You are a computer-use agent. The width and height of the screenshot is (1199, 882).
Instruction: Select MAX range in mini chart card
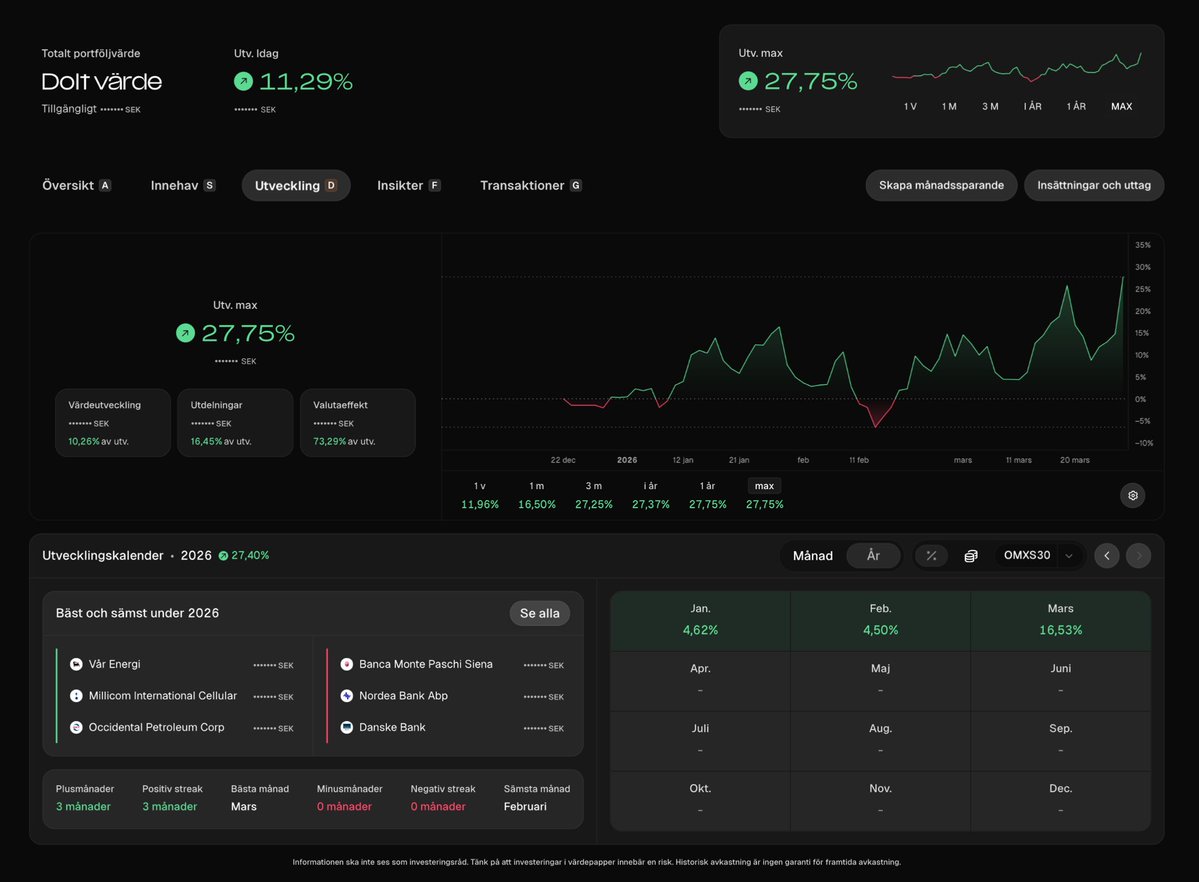pyautogui.click(x=1121, y=106)
